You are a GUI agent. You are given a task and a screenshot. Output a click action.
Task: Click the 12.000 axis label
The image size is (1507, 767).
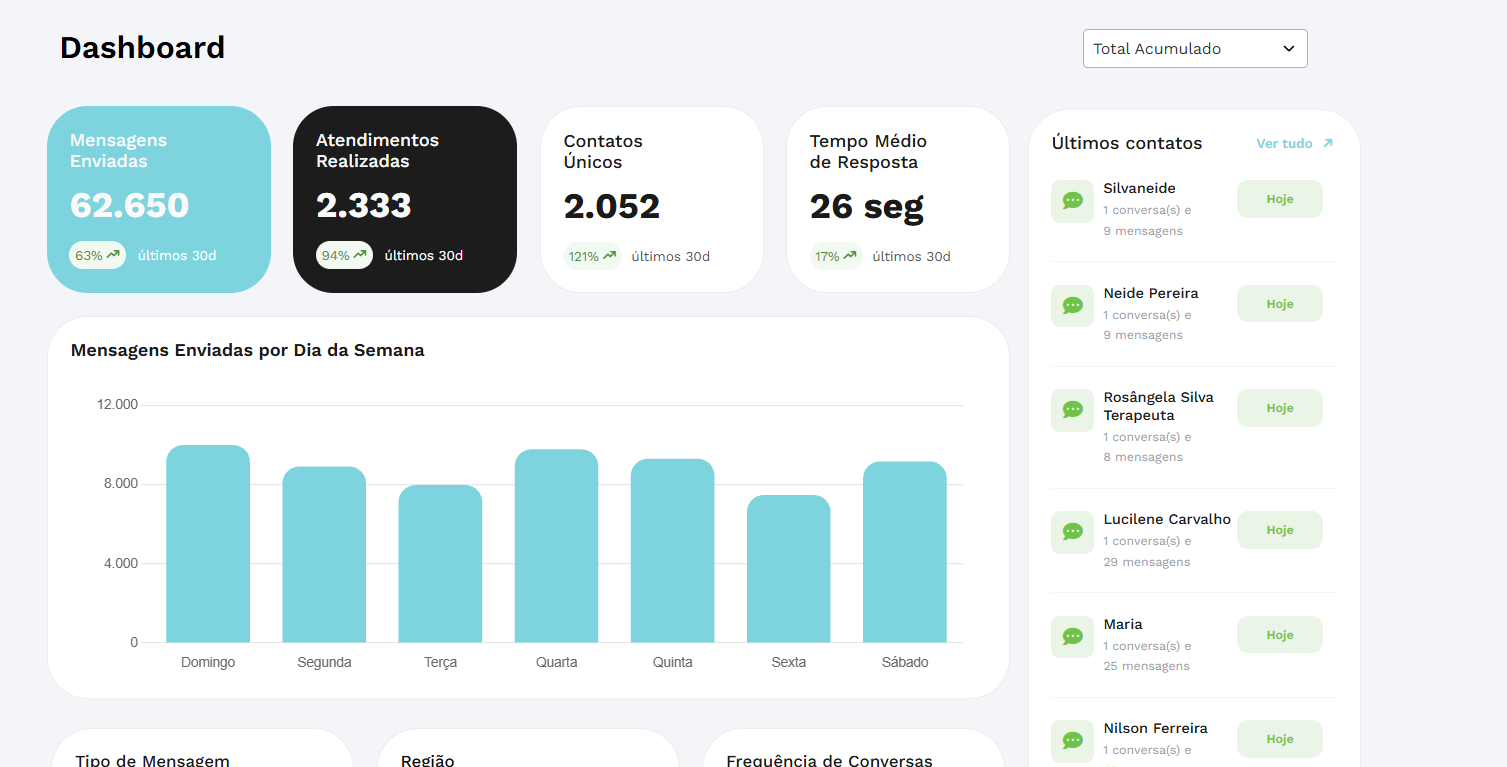117,405
